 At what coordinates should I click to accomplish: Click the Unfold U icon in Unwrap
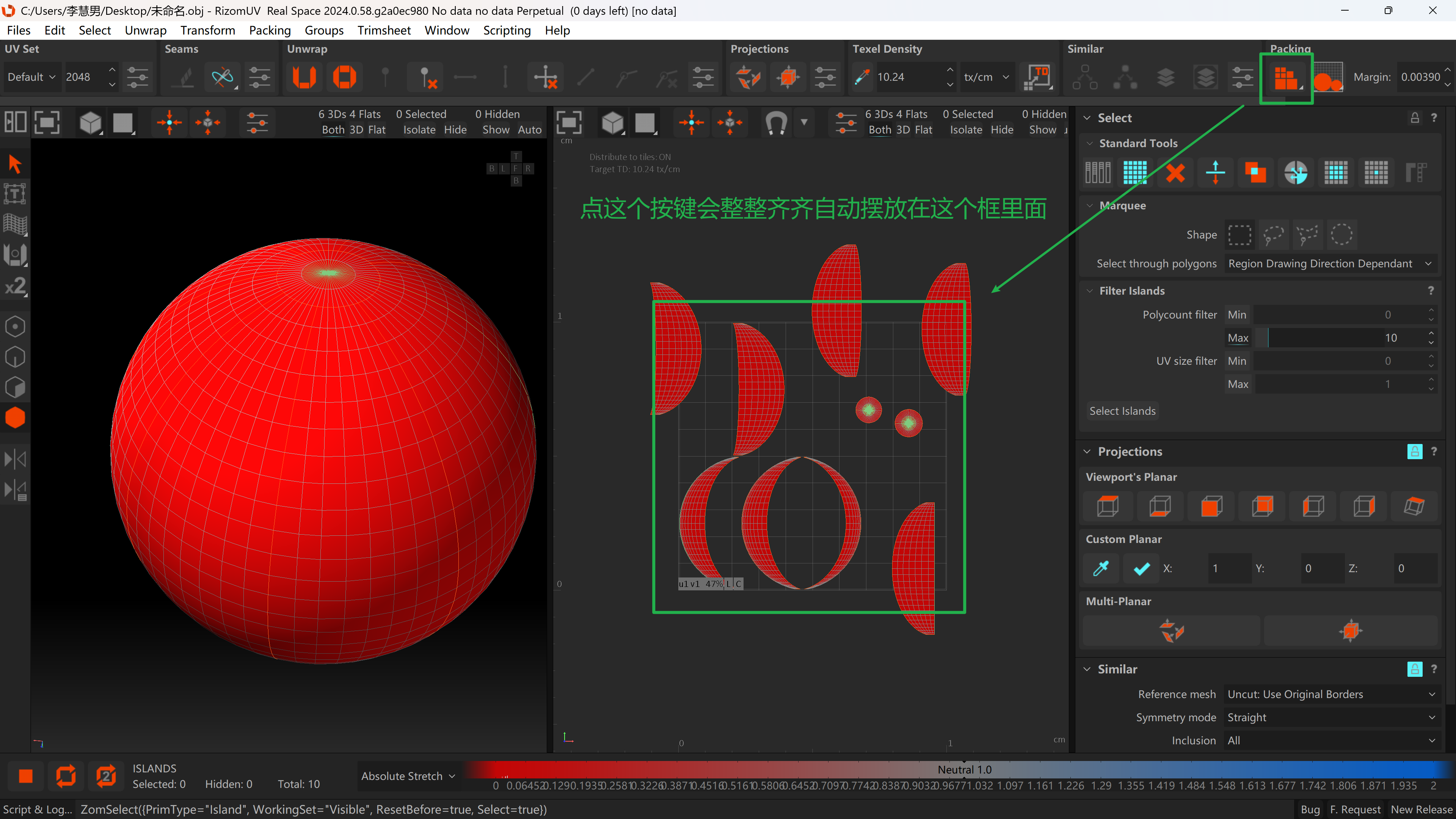[x=304, y=77]
